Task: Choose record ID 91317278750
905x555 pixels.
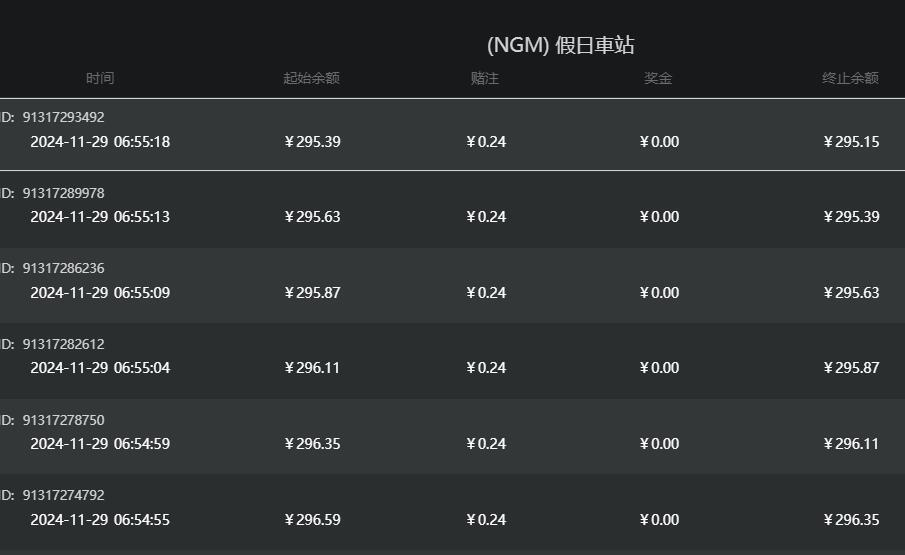Action: [x=63, y=420]
